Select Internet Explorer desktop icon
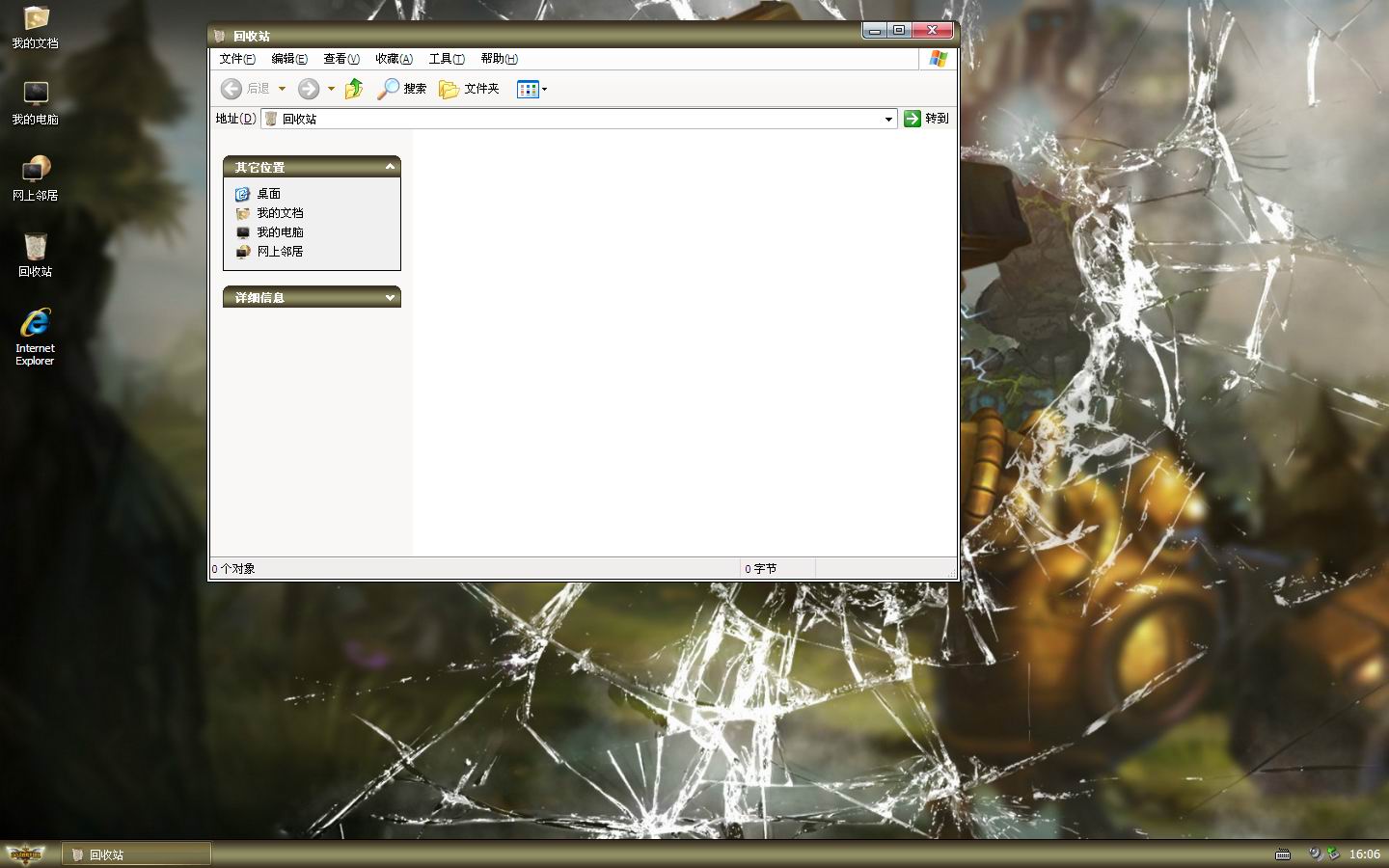Viewport: 1389px width, 868px height. pyautogui.click(x=35, y=337)
